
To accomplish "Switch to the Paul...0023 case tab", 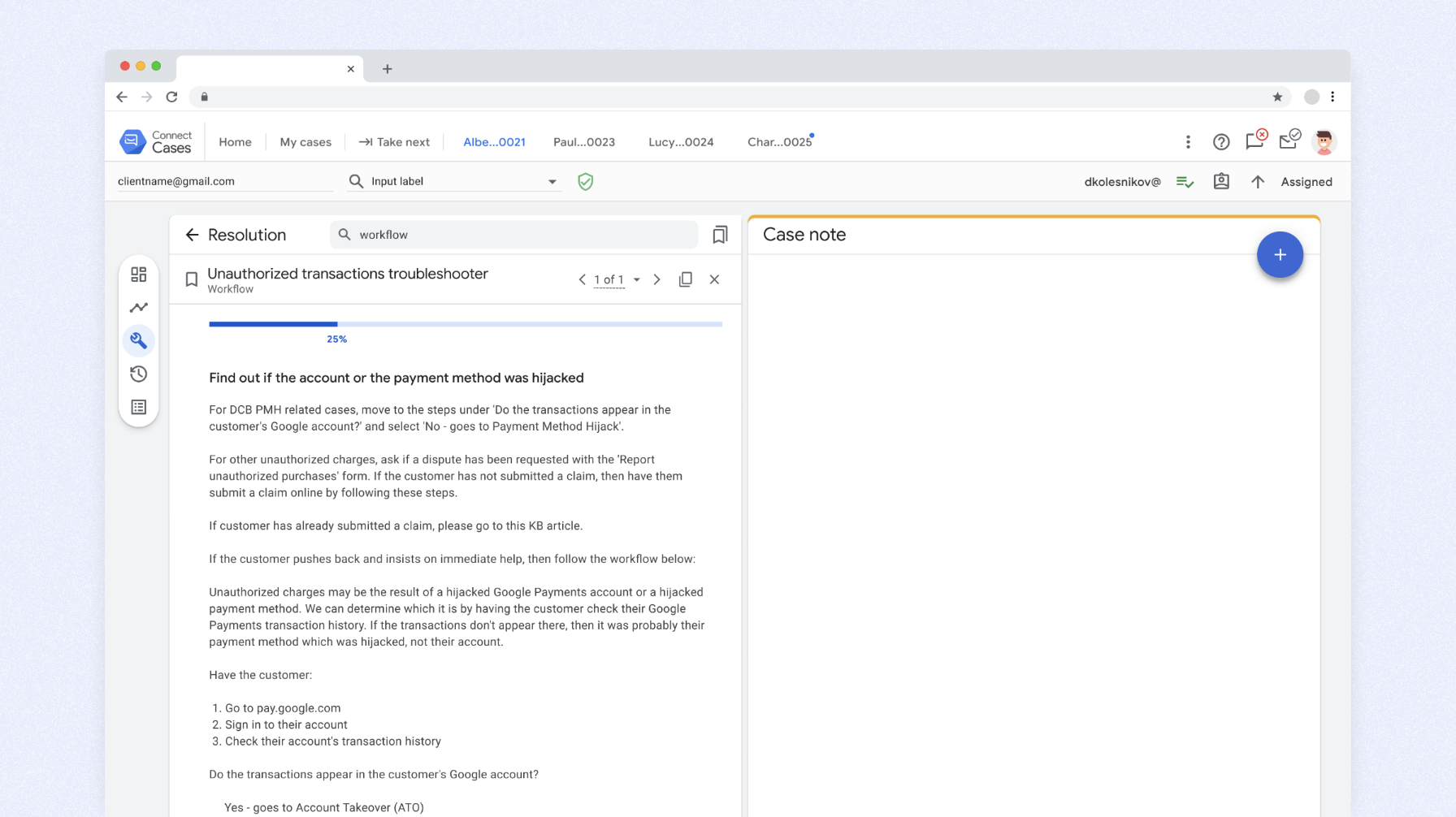I will (583, 142).
